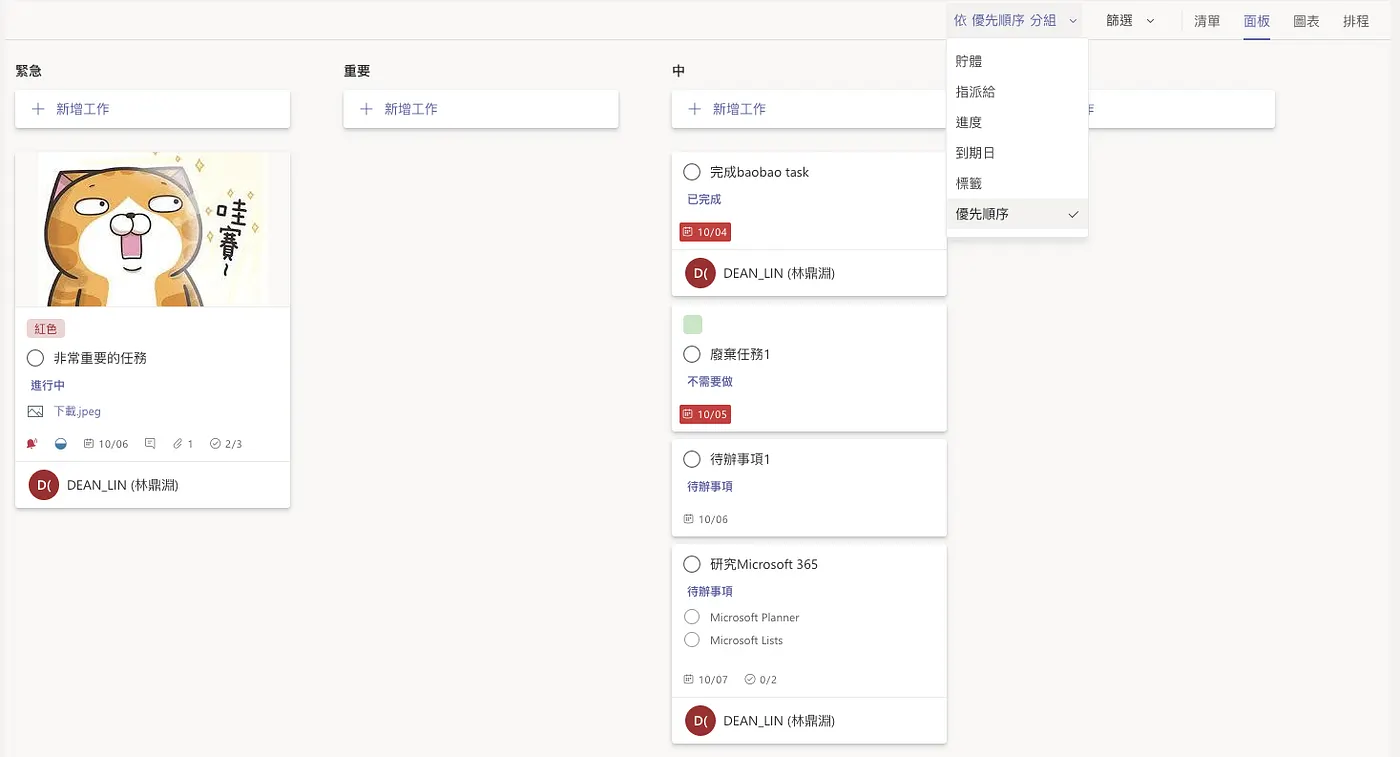Click the calendar icon beside 10/06 on 非常重要的任務
The image size is (1400, 757).
pyautogui.click(x=89, y=443)
